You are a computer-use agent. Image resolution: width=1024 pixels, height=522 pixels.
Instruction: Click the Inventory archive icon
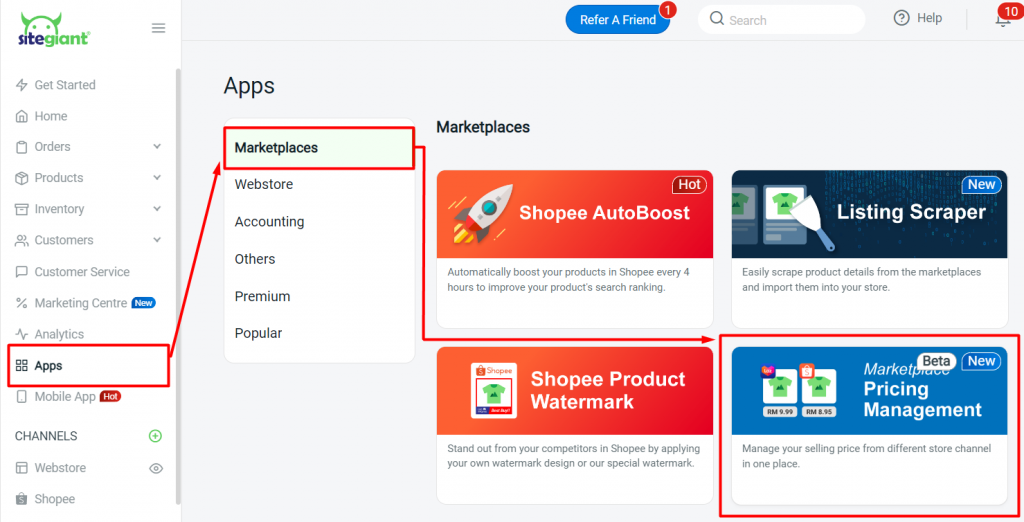click(x=22, y=209)
